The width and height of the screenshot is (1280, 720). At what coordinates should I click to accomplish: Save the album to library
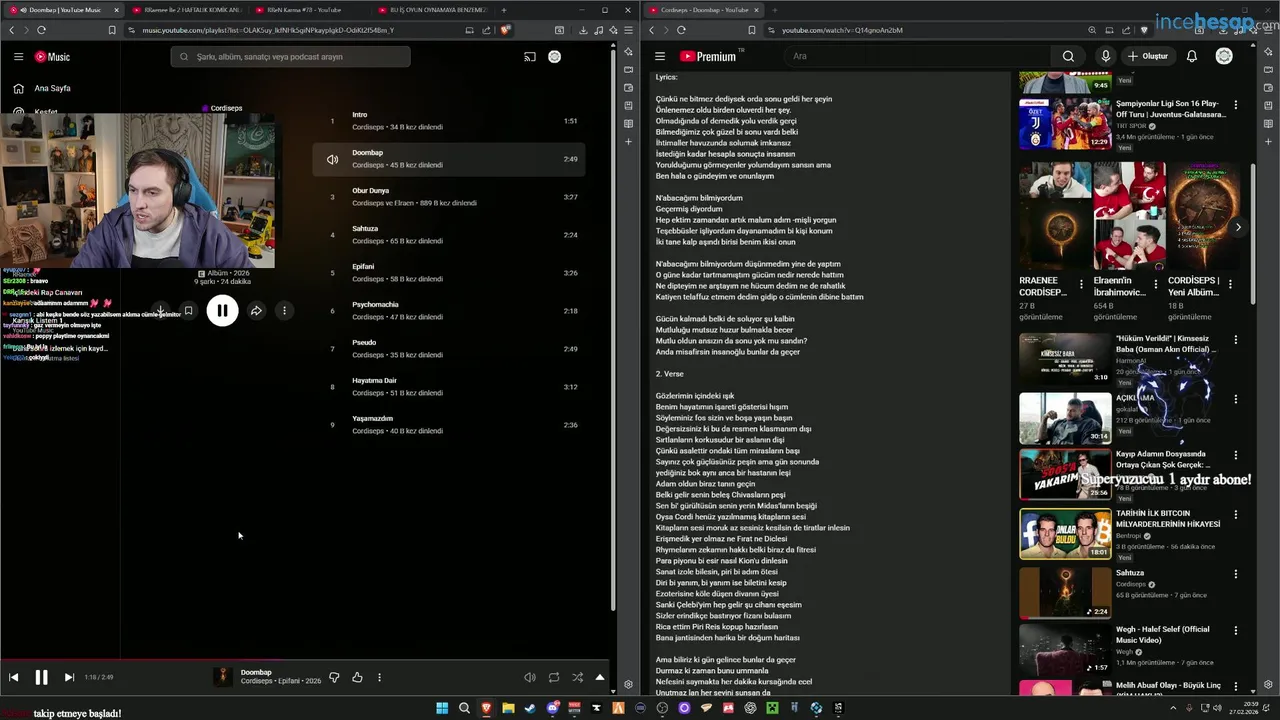click(x=188, y=311)
